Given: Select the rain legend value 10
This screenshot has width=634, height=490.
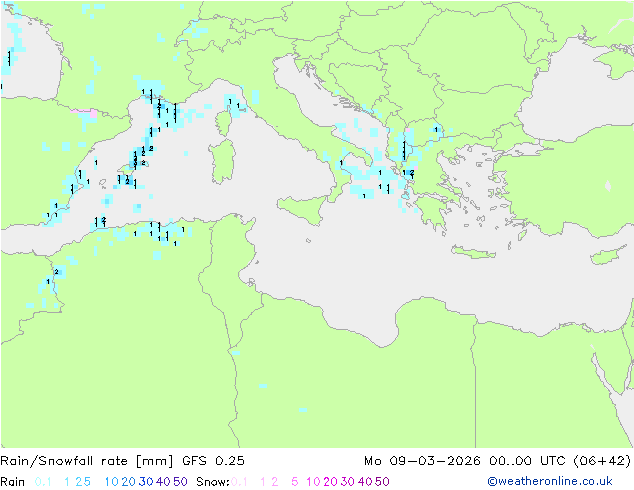Looking at the screenshot, I should pos(112,482).
